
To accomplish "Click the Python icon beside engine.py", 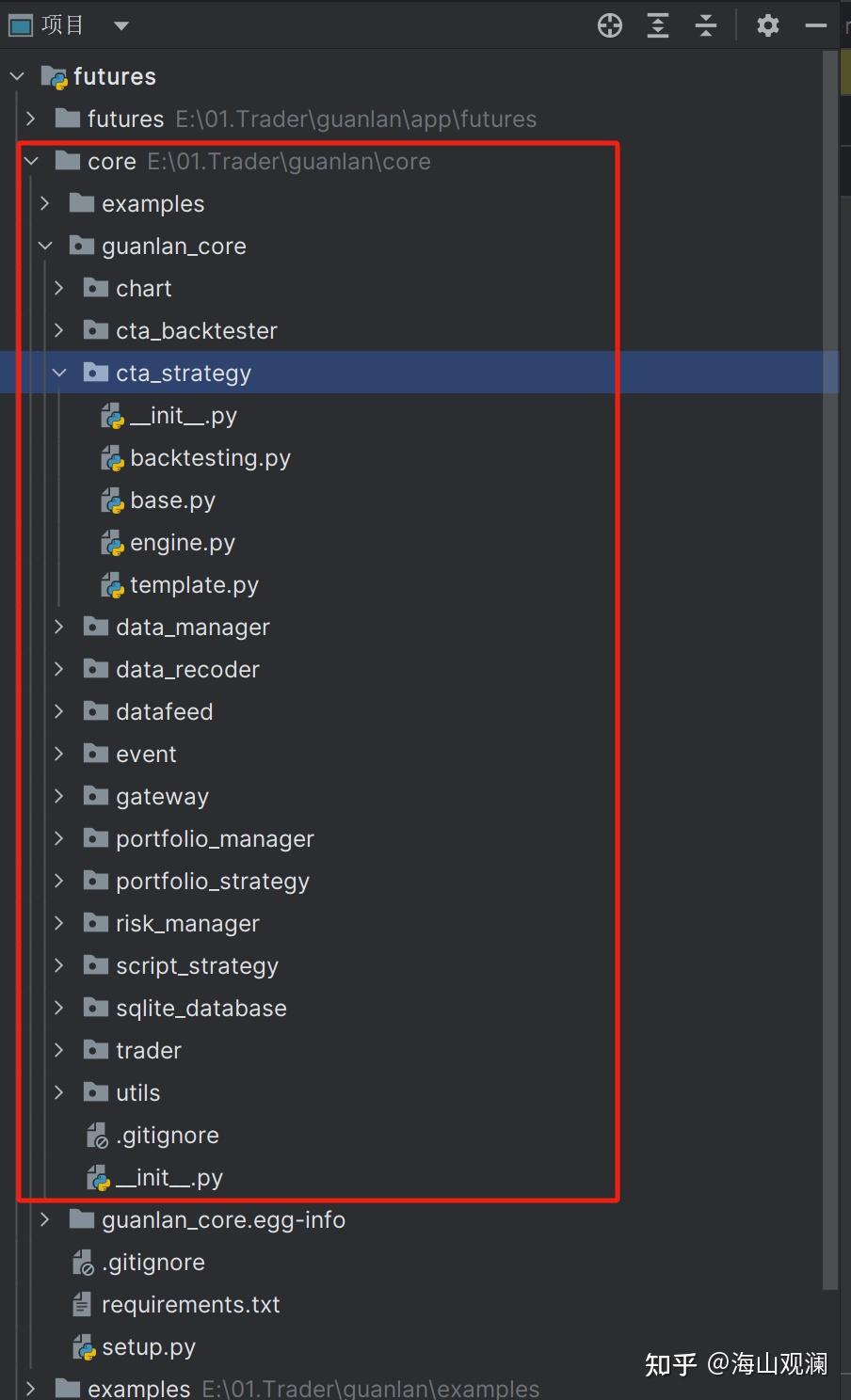I will click(113, 544).
